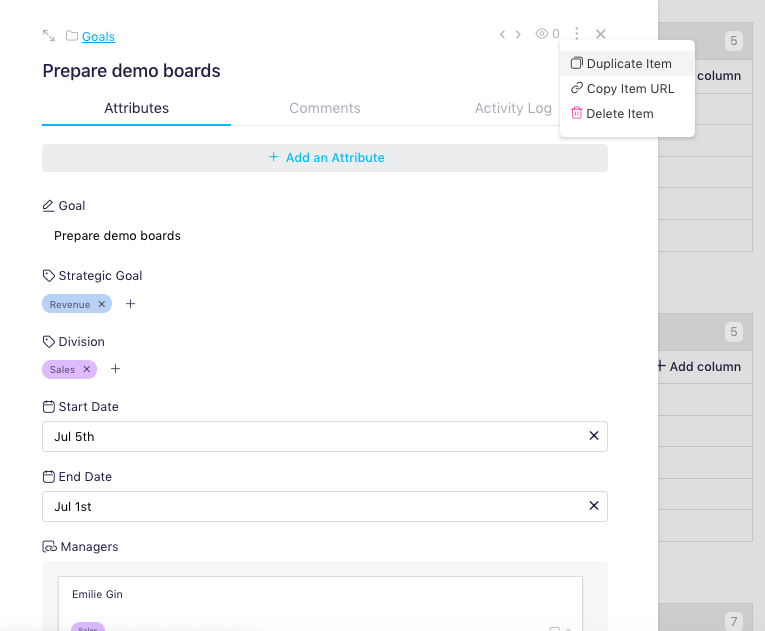The image size is (765, 631).
Task: Remove the Revenue tag
Action: pos(101,304)
